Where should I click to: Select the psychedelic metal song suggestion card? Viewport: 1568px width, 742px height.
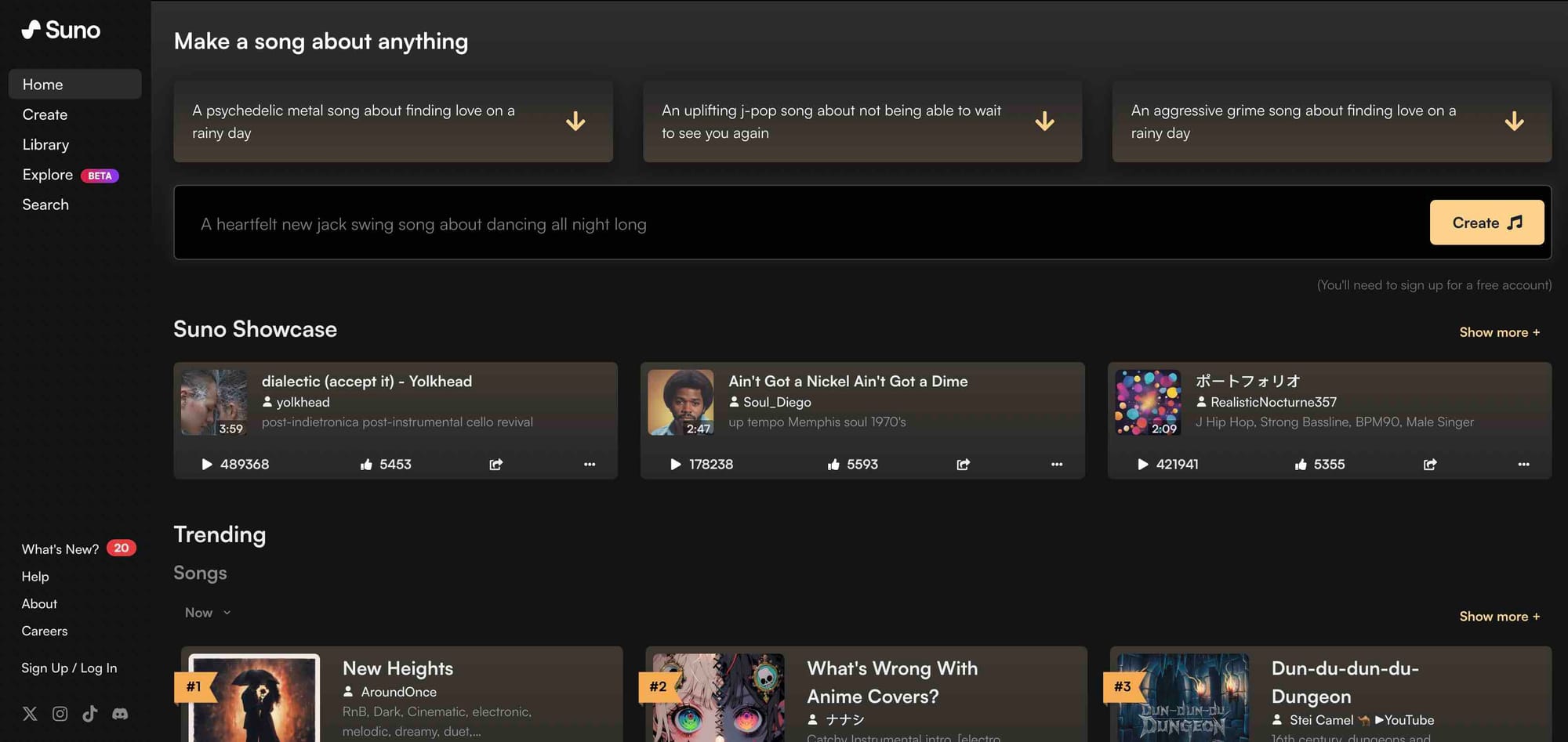tap(394, 121)
